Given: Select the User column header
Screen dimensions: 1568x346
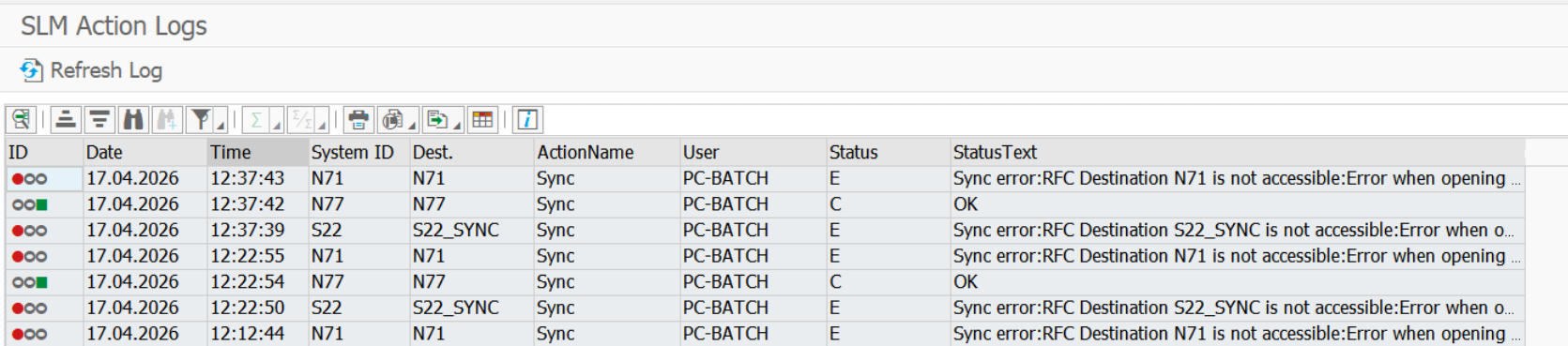Looking at the screenshot, I should pyautogui.click(x=753, y=152).
